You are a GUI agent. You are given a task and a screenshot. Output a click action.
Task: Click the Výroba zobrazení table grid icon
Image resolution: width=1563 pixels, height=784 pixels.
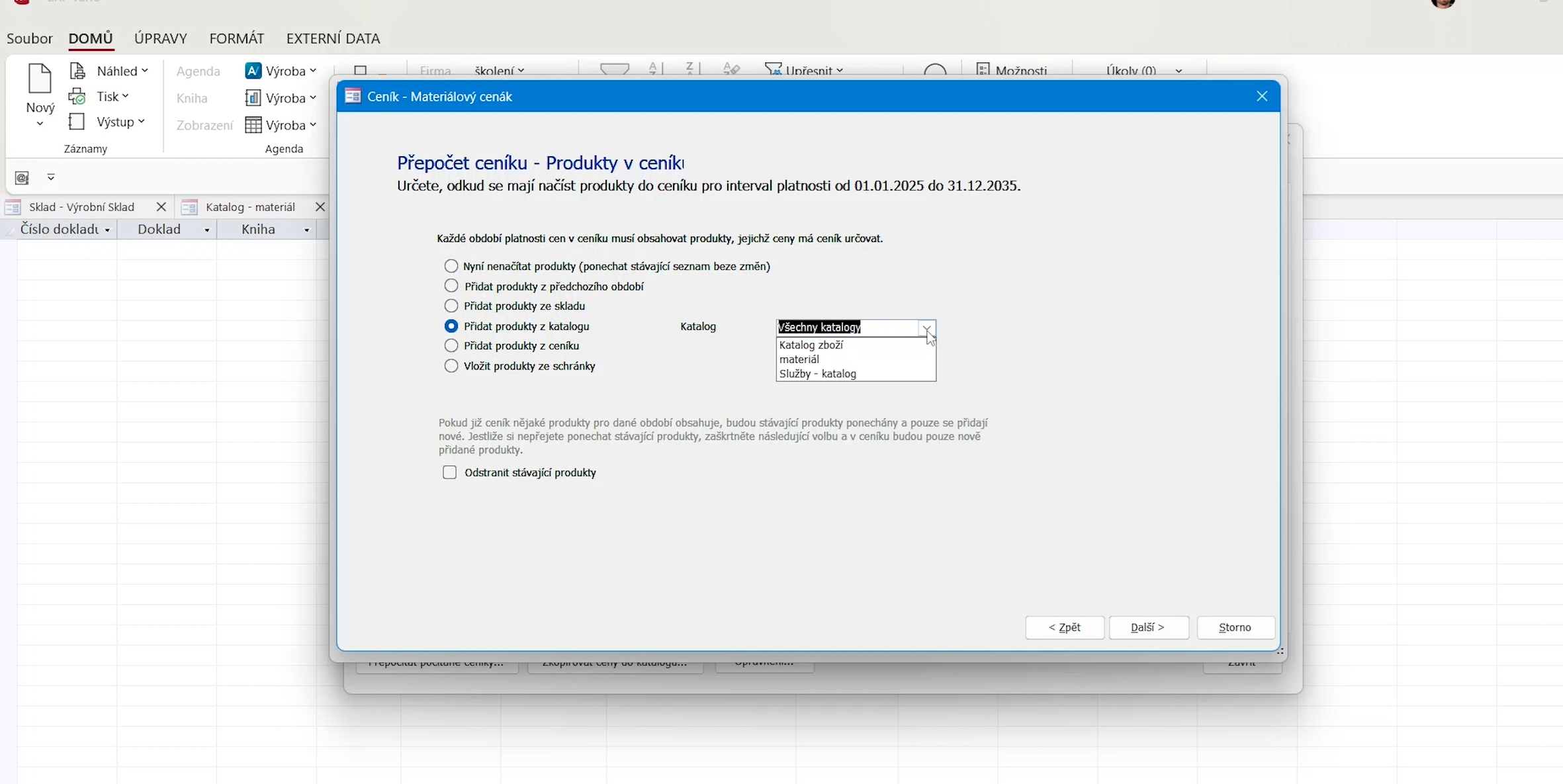click(253, 125)
